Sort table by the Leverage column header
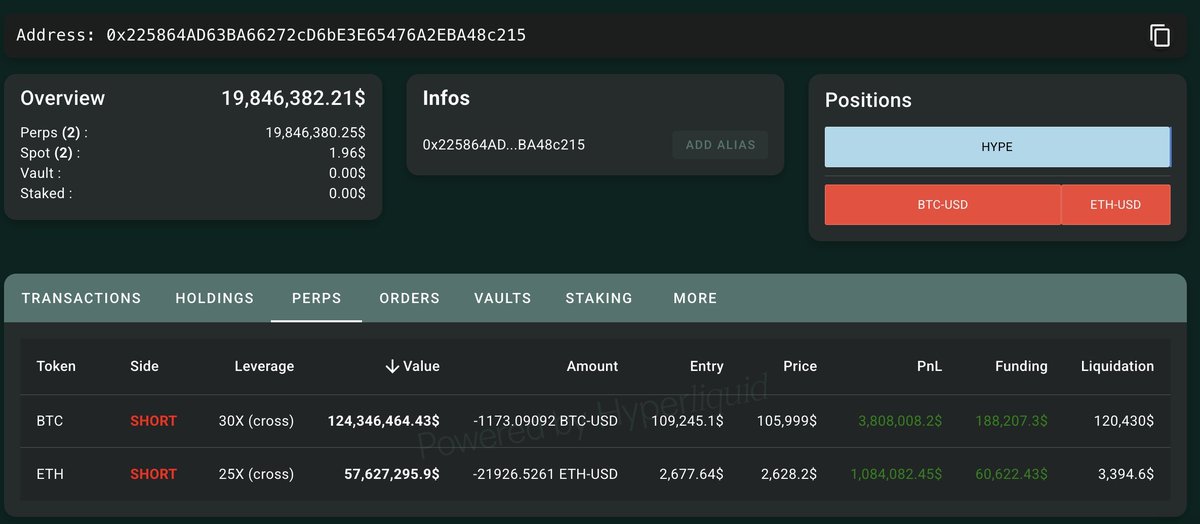Viewport: 1200px width, 524px height. (x=264, y=366)
